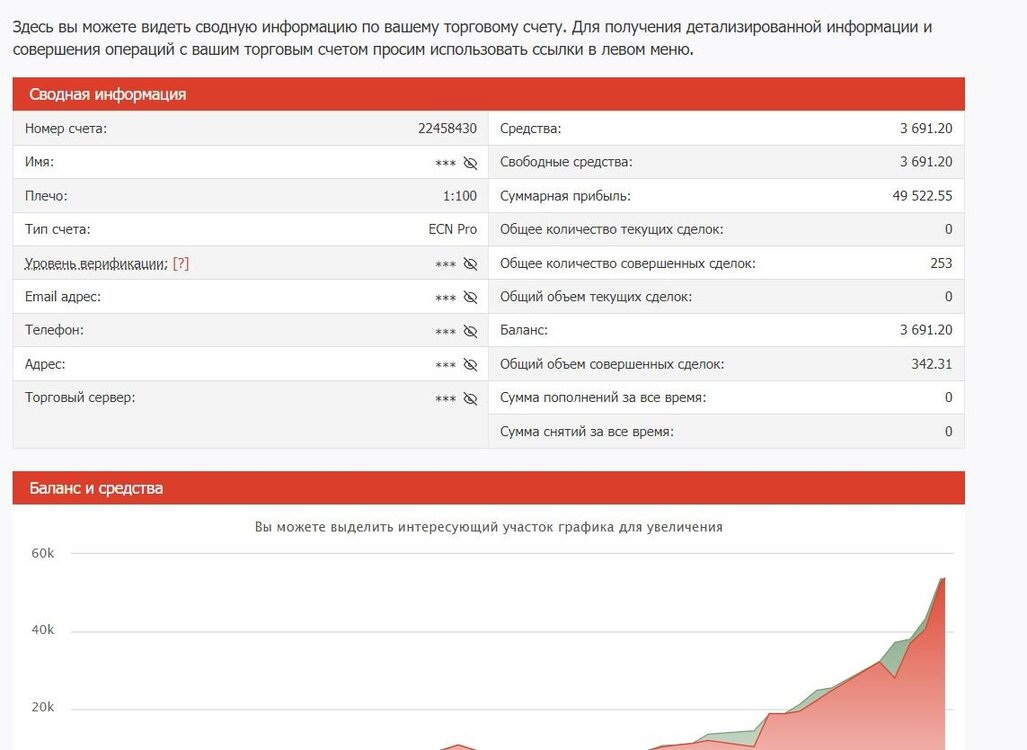This screenshot has height=750, width=1027.
Task: Reveal the hidden Телефон value
Action: (x=470, y=331)
